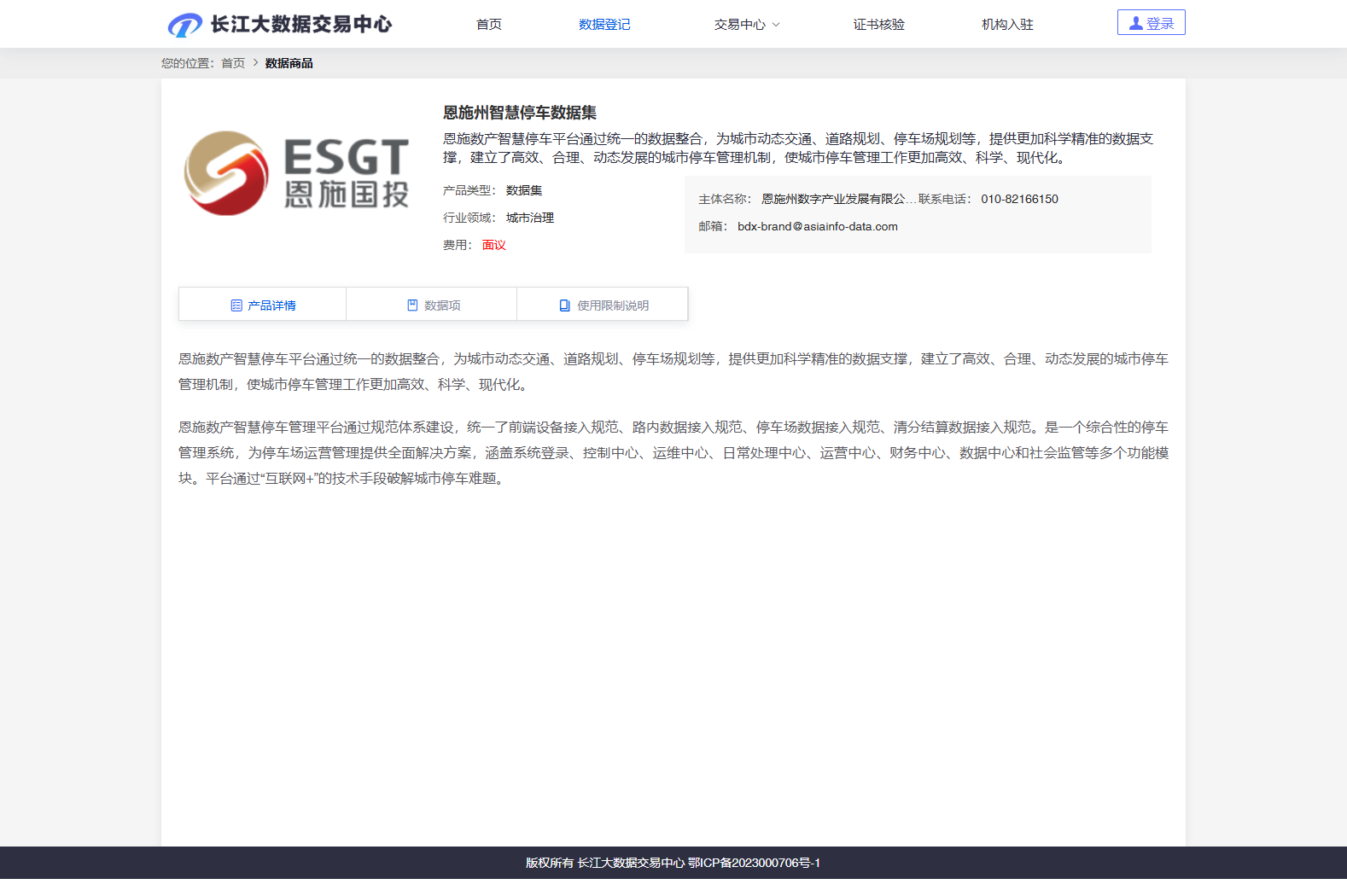Switch to the 数据项 tab
Screen dimensions: 1347x896
click(433, 305)
